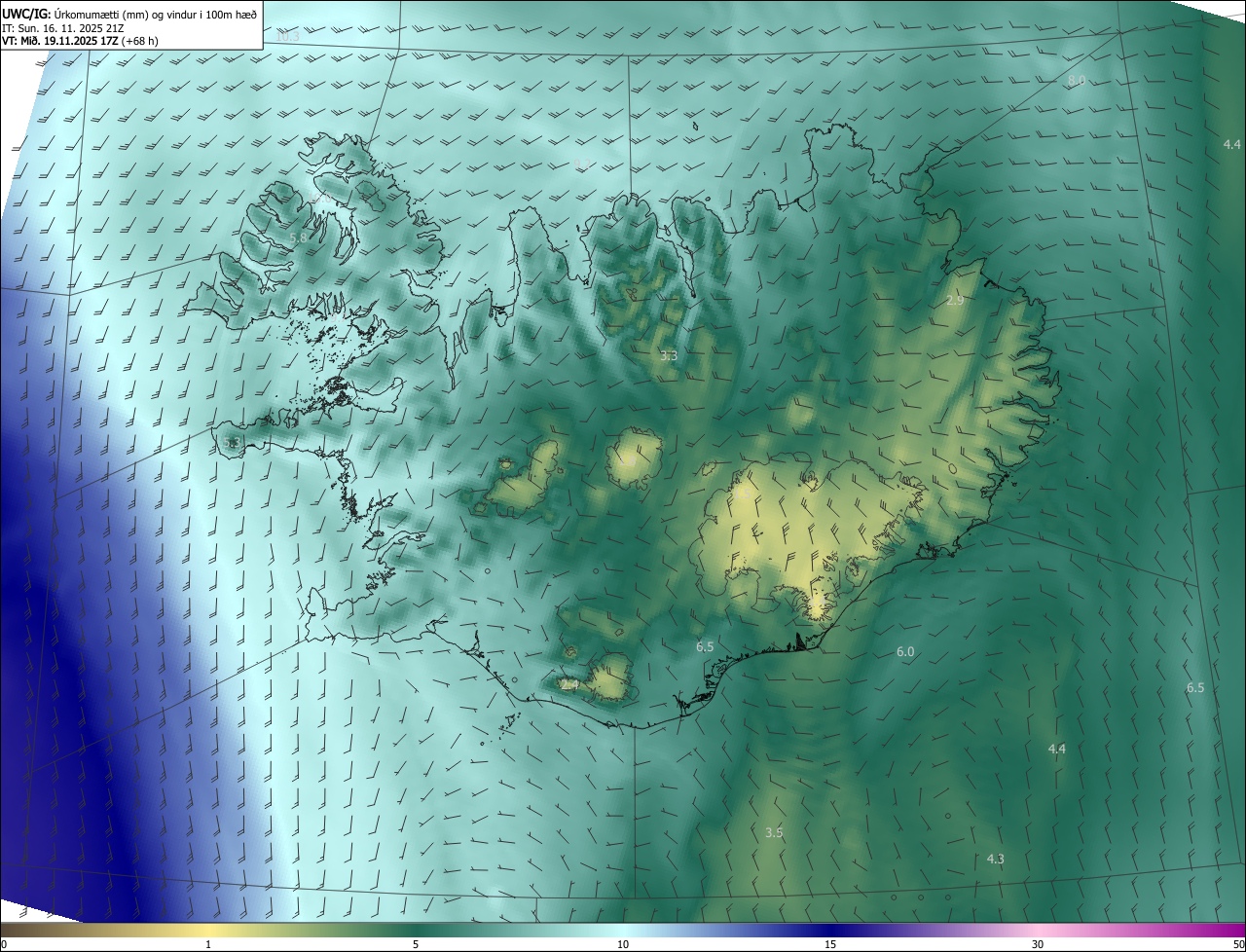This screenshot has width=1246, height=952.
Task: Click the 50 tick on the color scale
Action: (x=1238, y=944)
